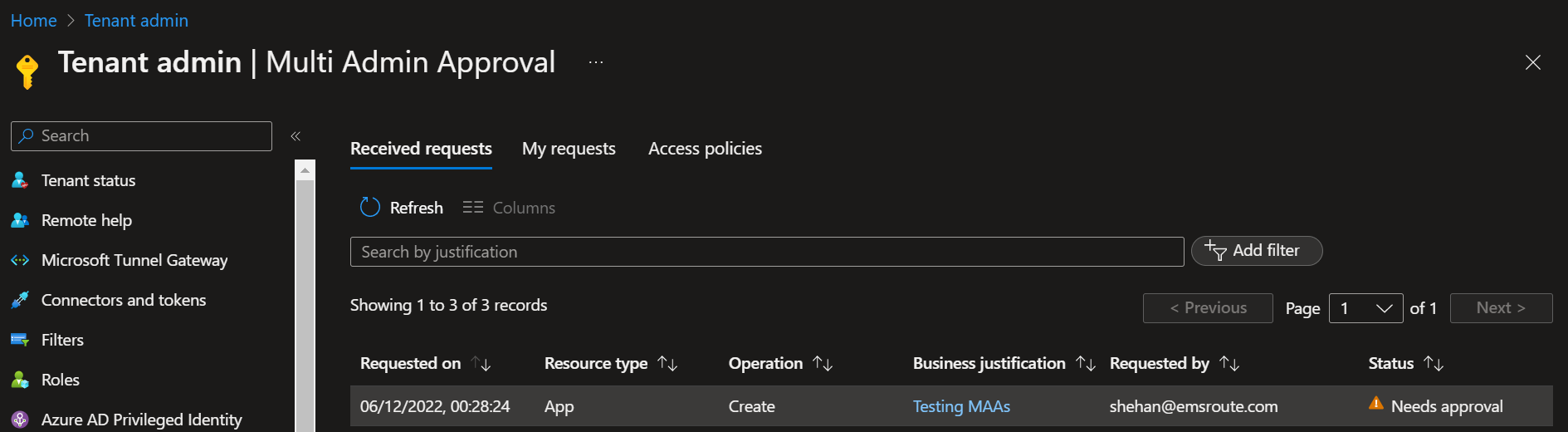The width and height of the screenshot is (1568, 432).
Task: Open Microsoft Tunnel Gateway icon
Action: [20, 260]
